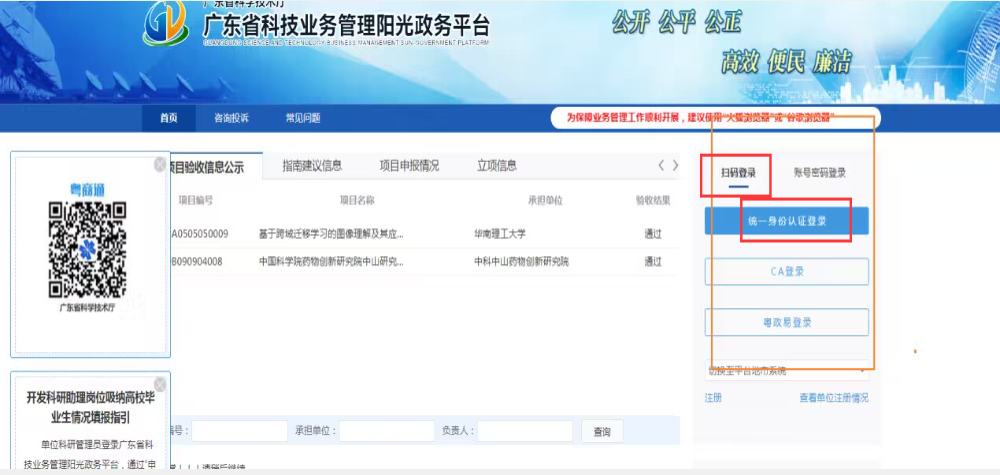Screen dimensions: 1000x475
Task: Open the 切换至平台地市系统 dropdown
Action: pyautogui.click(x=786, y=371)
